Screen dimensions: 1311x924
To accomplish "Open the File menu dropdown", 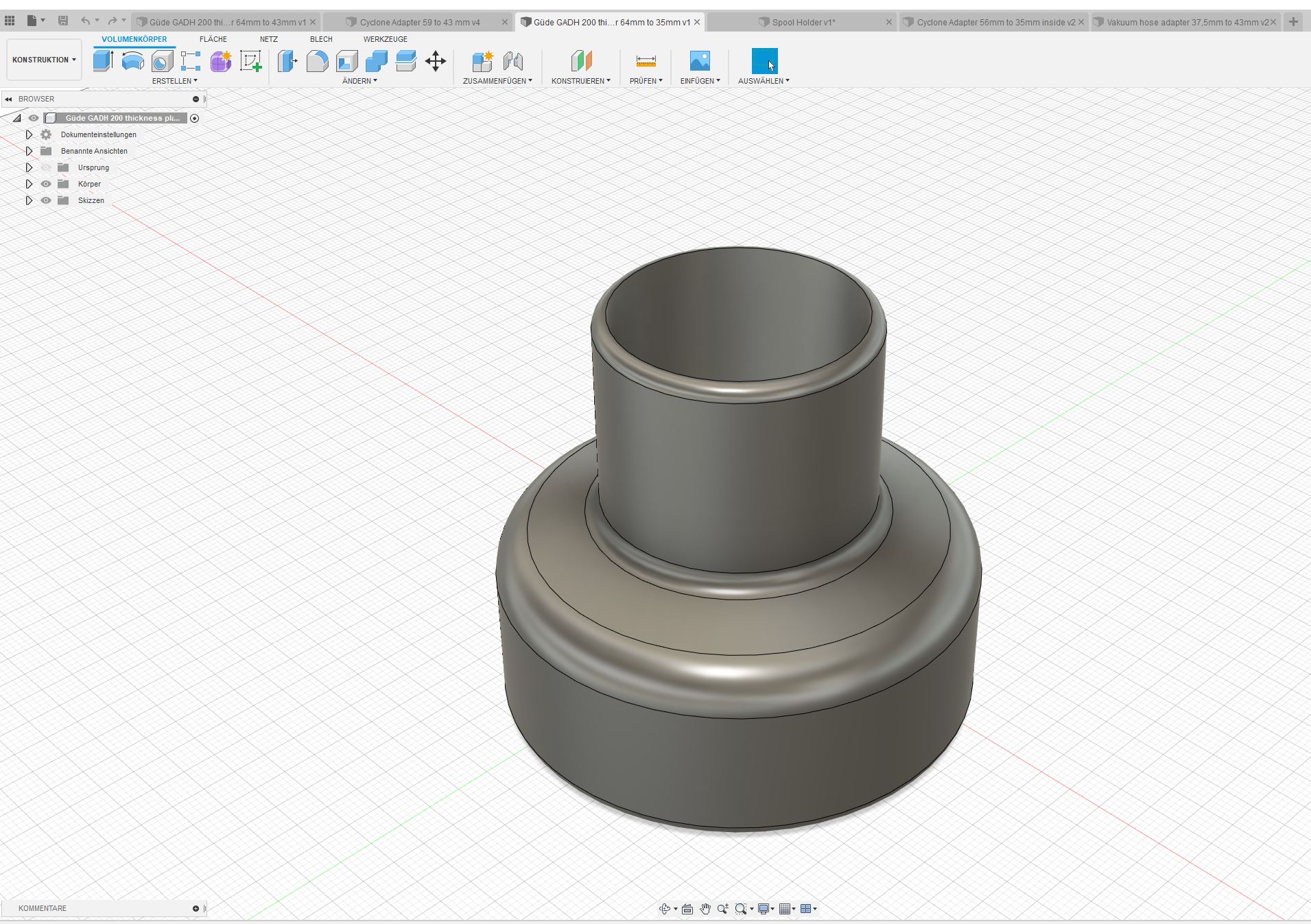I will pyautogui.click(x=36, y=21).
